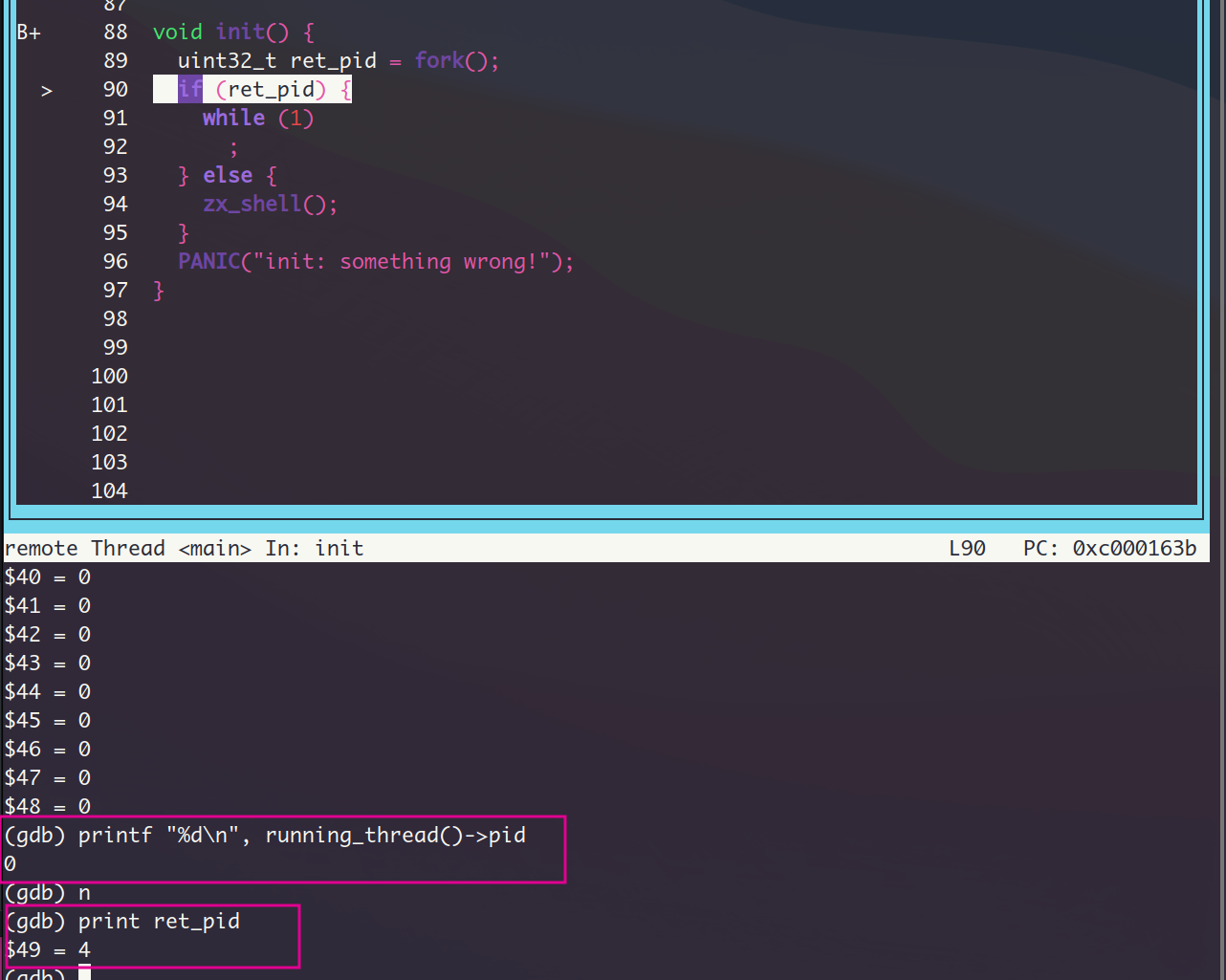Click the '(gdb) n' command line
The height and width of the screenshot is (980, 1226).
(x=48, y=893)
